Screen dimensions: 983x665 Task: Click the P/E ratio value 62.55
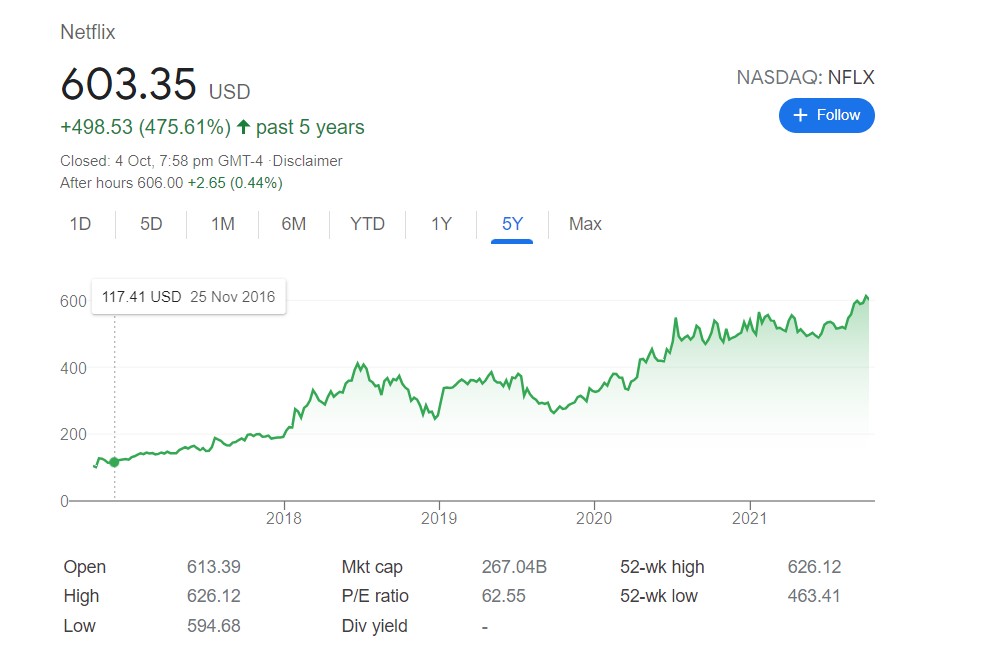(503, 596)
